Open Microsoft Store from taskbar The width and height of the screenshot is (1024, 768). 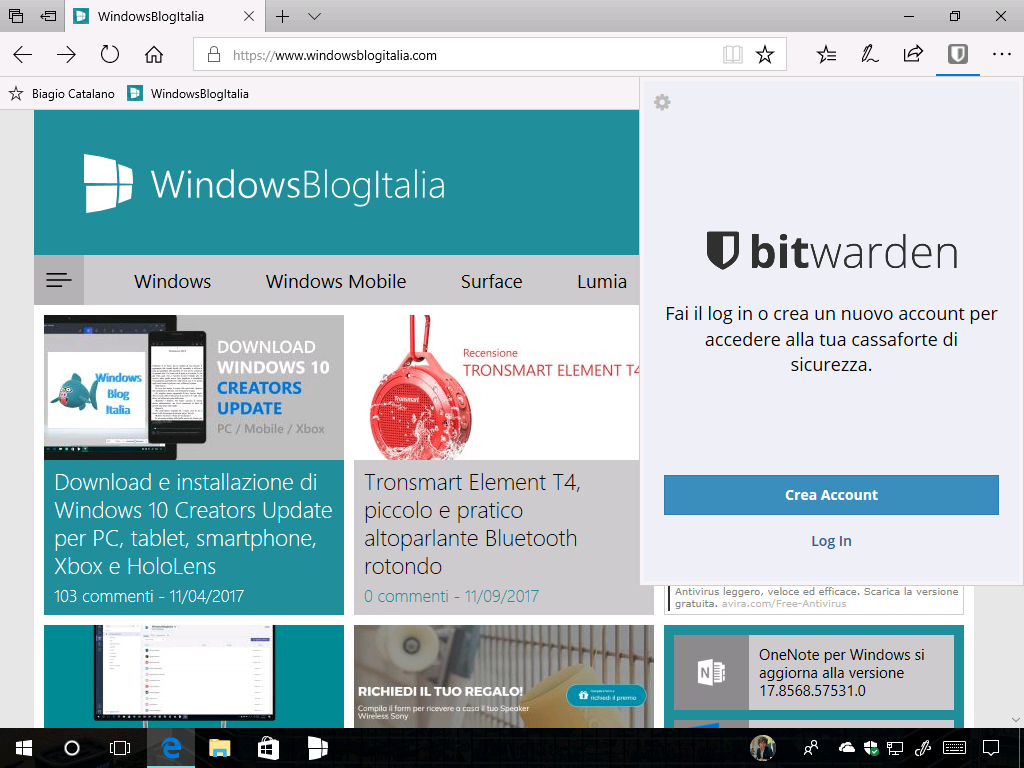268,748
